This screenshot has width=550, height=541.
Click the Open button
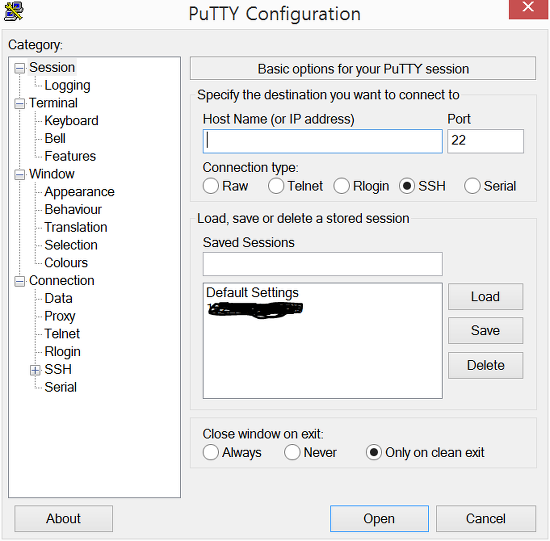(379, 519)
